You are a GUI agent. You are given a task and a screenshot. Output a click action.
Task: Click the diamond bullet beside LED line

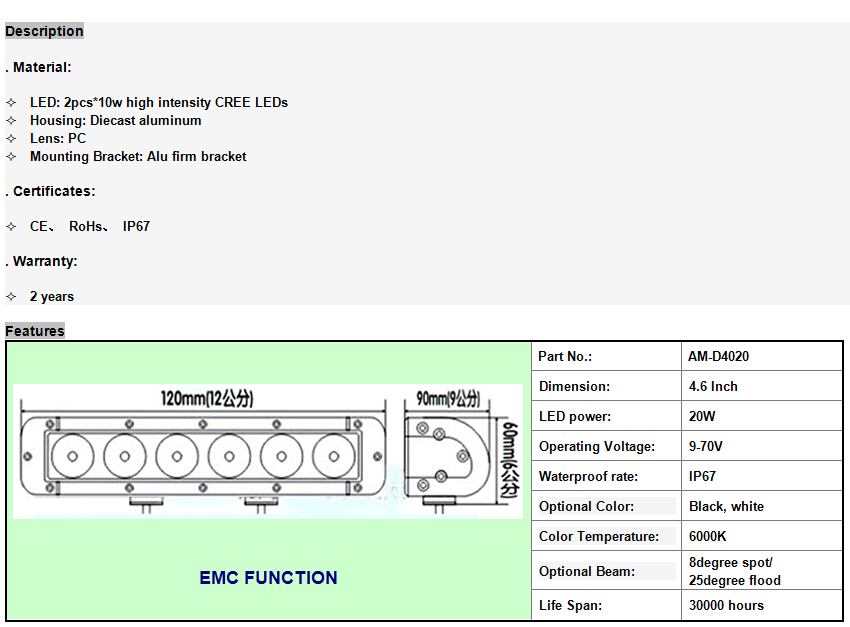(x=11, y=103)
